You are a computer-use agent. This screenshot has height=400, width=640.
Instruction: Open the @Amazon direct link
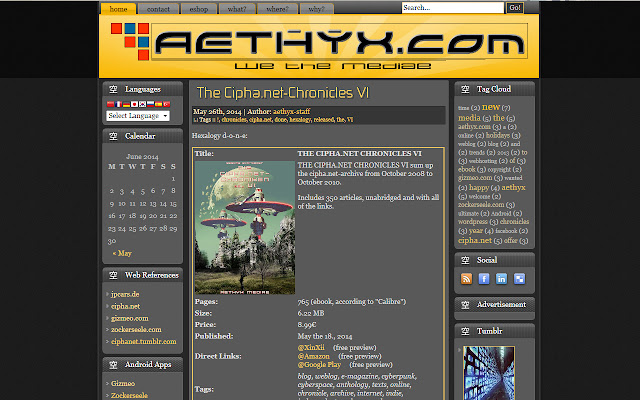point(313,356)
